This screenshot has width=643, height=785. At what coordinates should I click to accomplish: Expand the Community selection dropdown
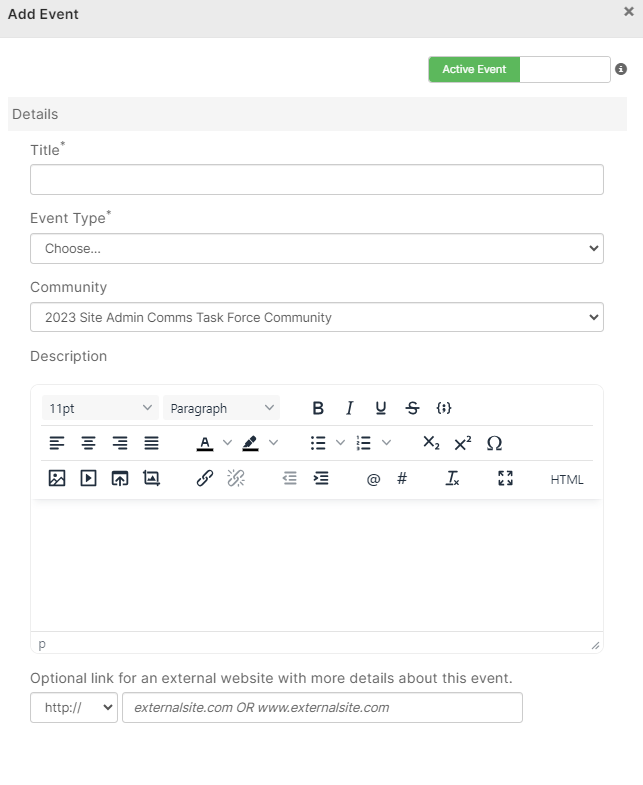[316, 317]
